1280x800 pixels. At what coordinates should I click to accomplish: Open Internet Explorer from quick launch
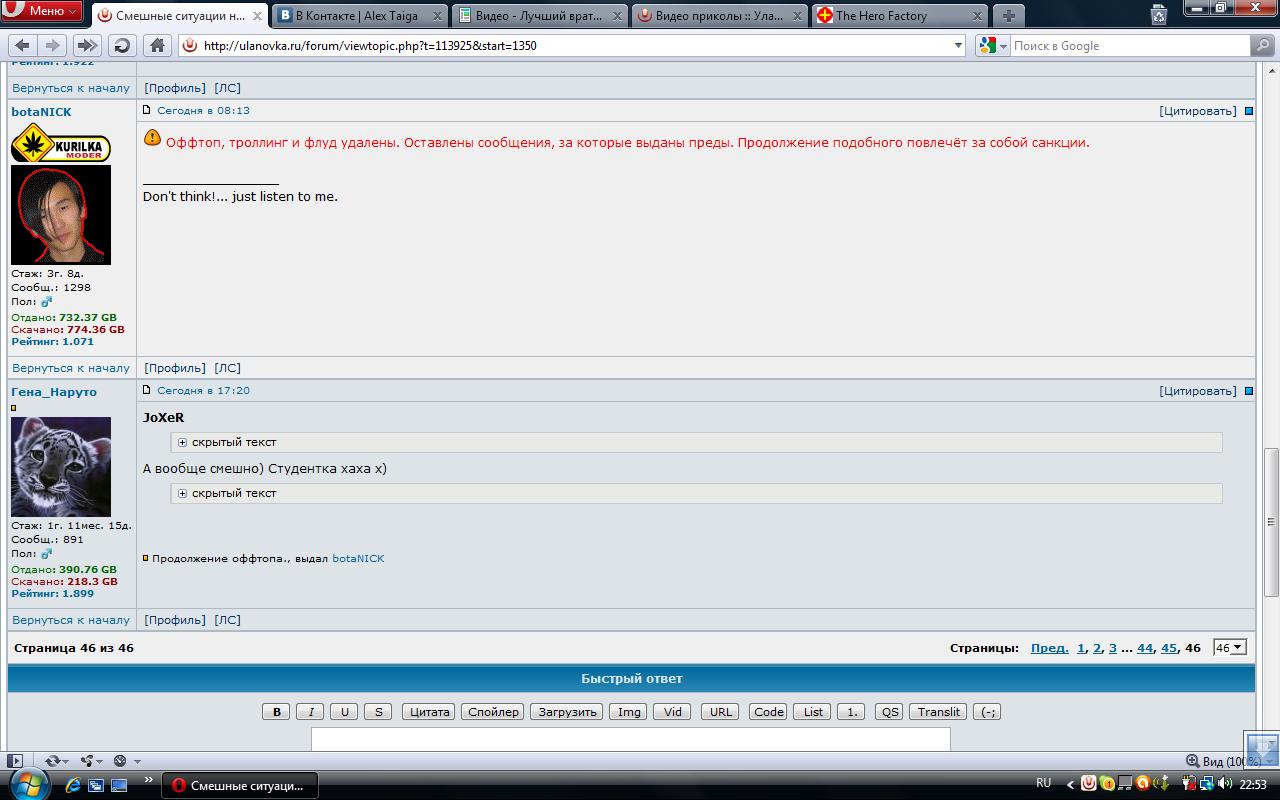(x=74, y=784)
